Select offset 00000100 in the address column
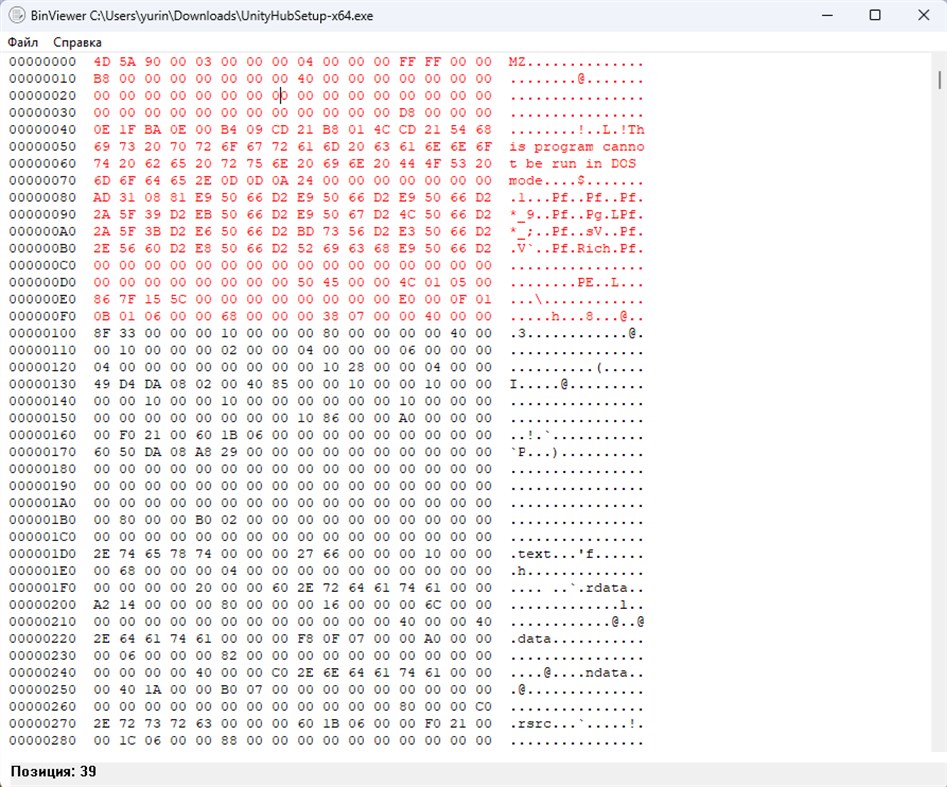Screen dimensions: 947x787 42,333
